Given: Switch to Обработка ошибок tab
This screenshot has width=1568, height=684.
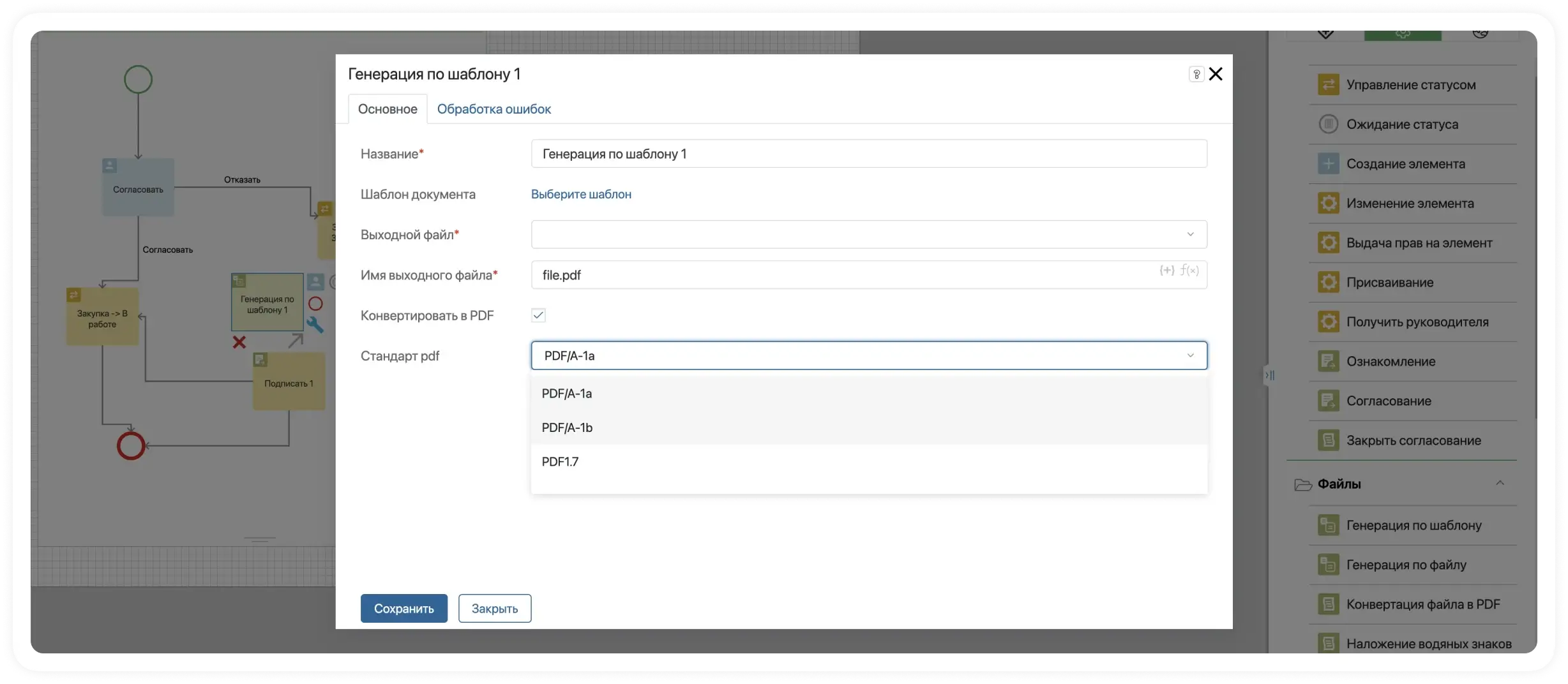Looking at the screenshot, I should tap(494, 109).
